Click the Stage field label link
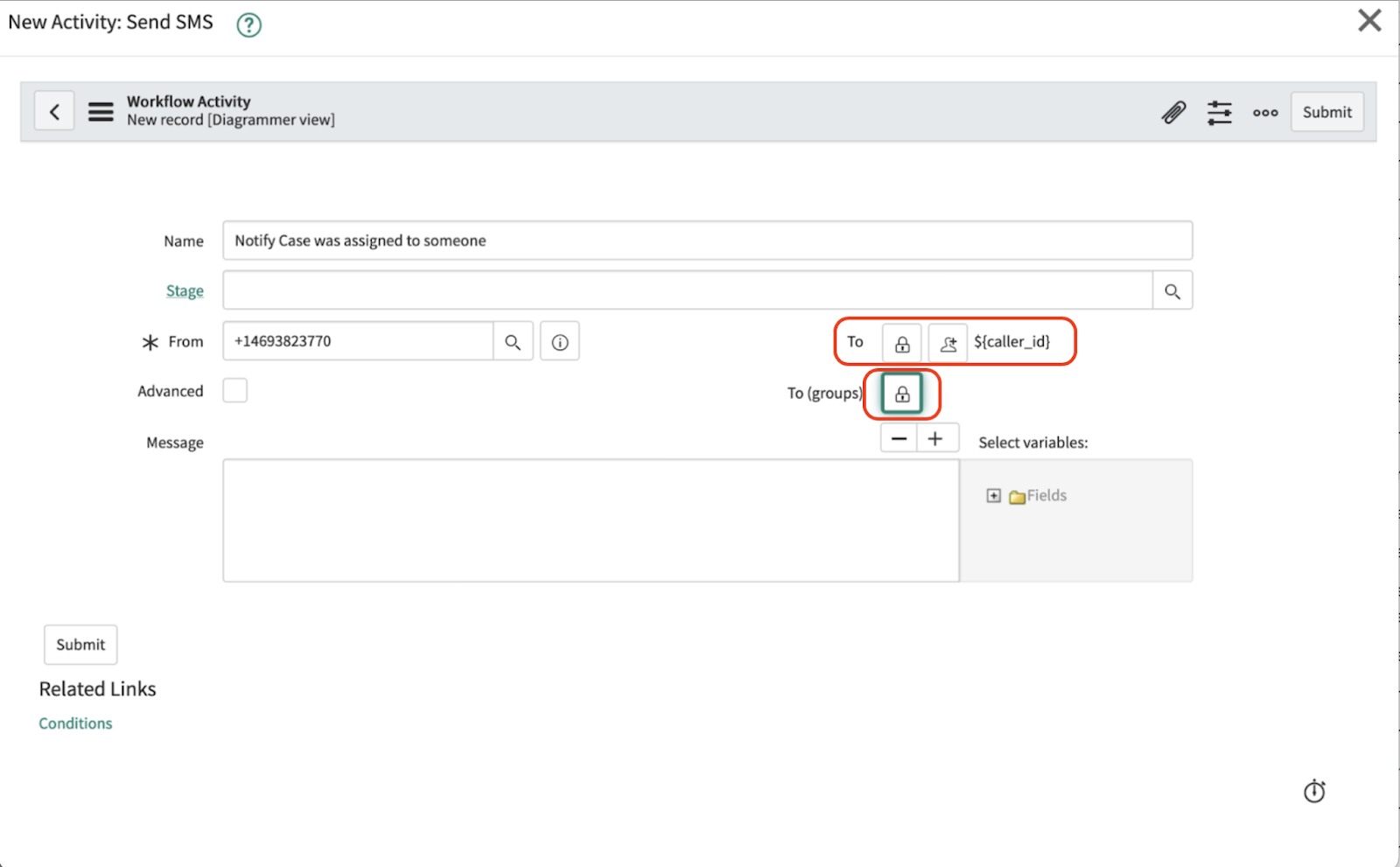Image resolution: width=1400 pixels, height=867 pixels. tap(185, 290)
